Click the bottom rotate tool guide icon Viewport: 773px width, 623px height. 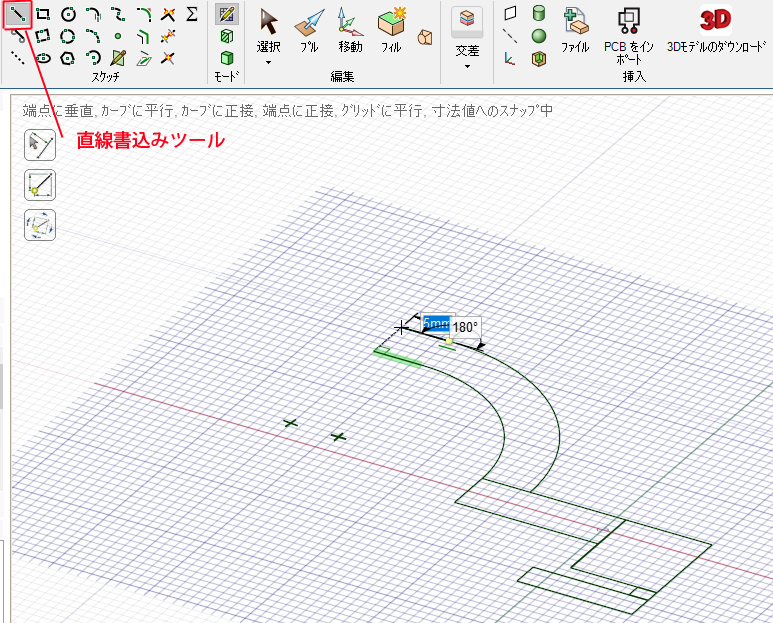click(40, 225)
